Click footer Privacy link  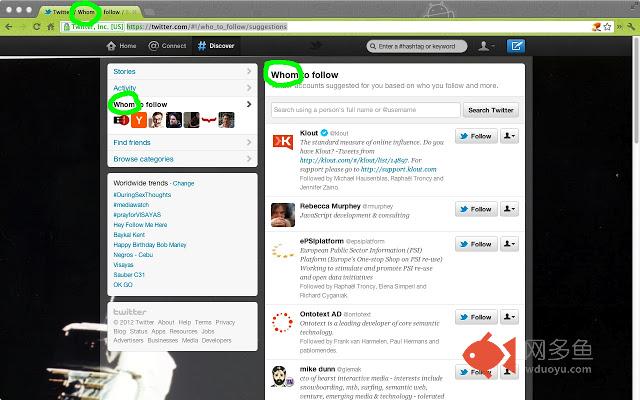(225, 322)
